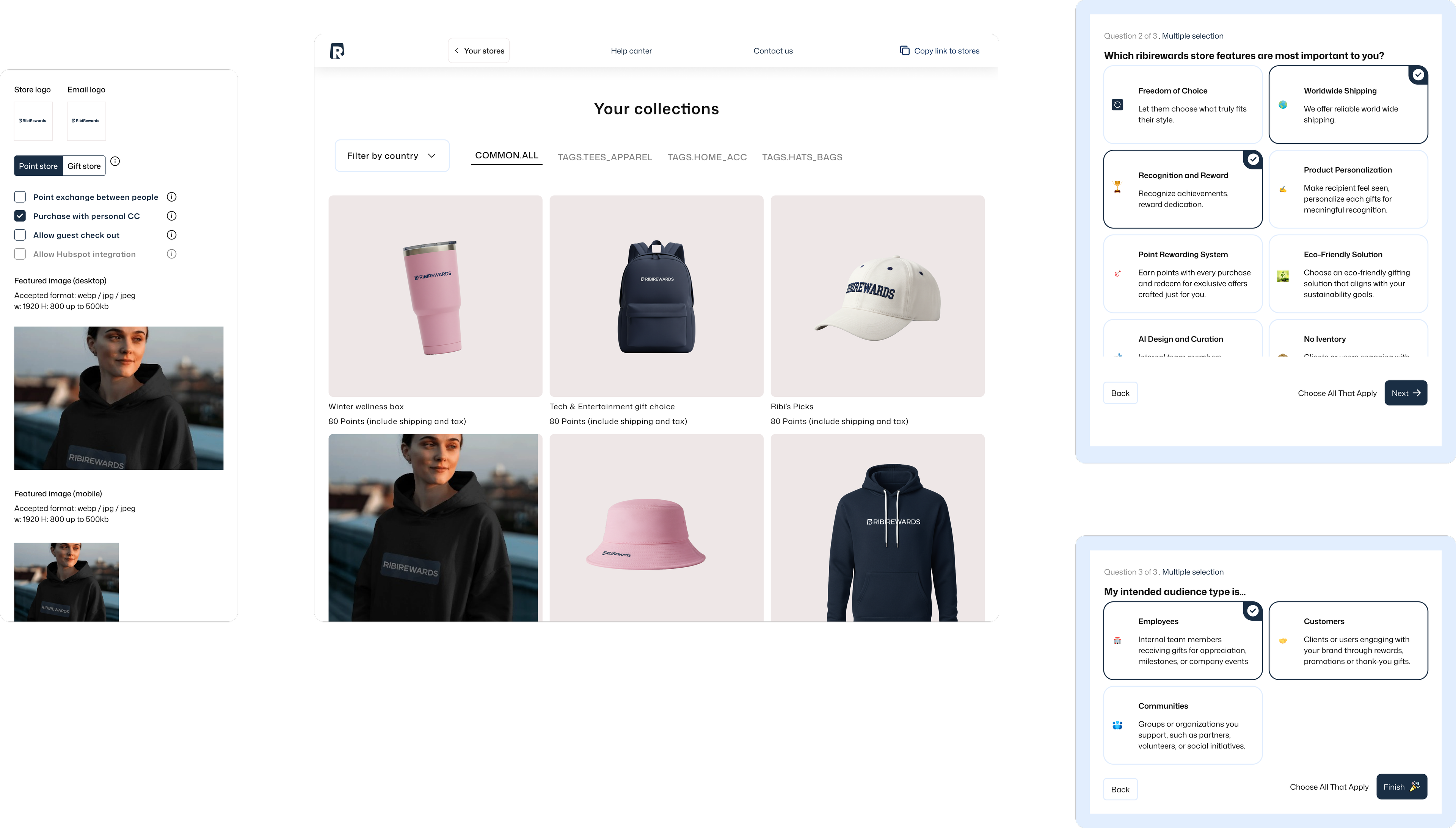Click the Finish button on question 3

point(1401,786)
